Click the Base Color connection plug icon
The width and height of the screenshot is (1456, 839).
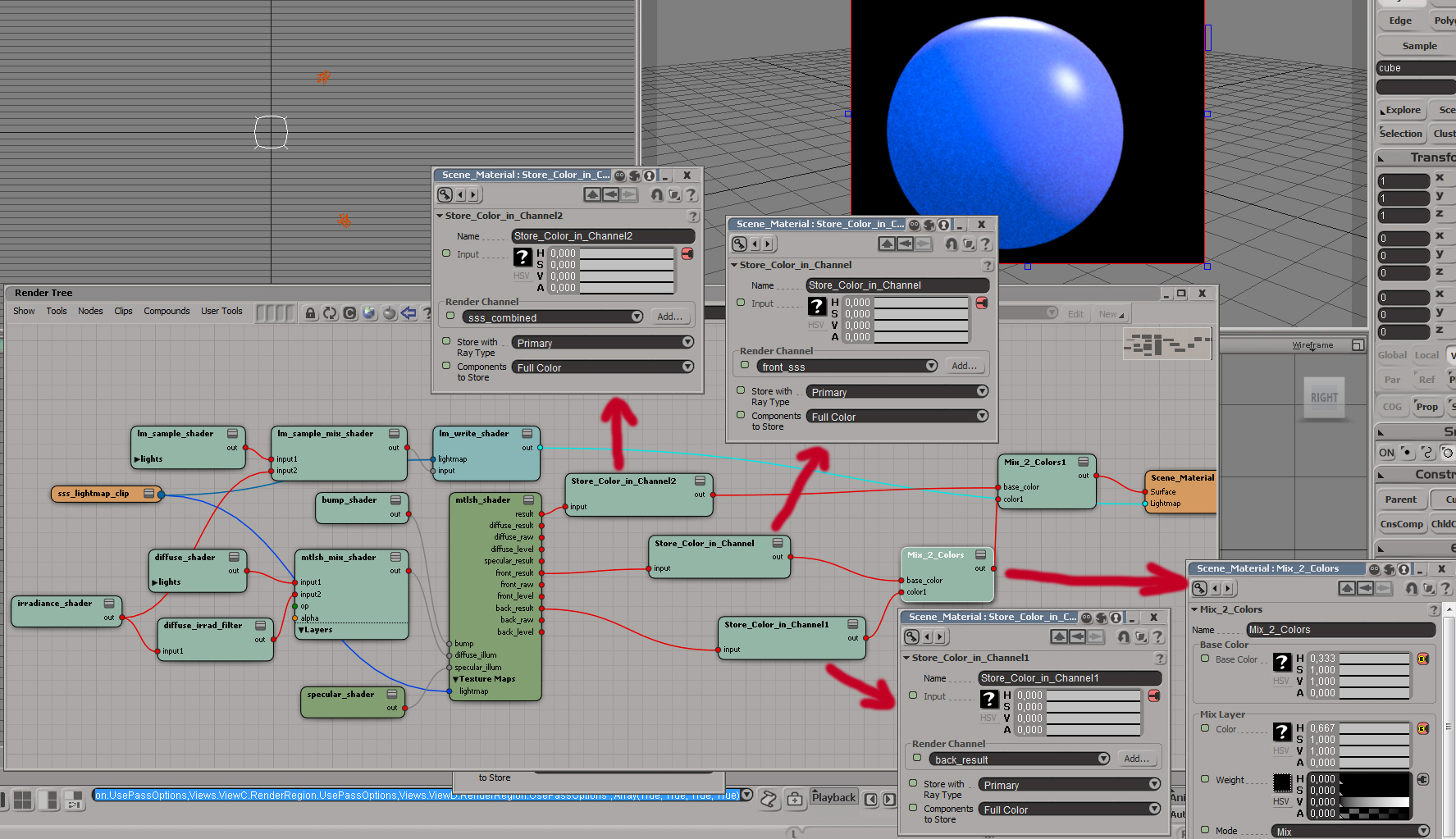tap(1422, 659)
